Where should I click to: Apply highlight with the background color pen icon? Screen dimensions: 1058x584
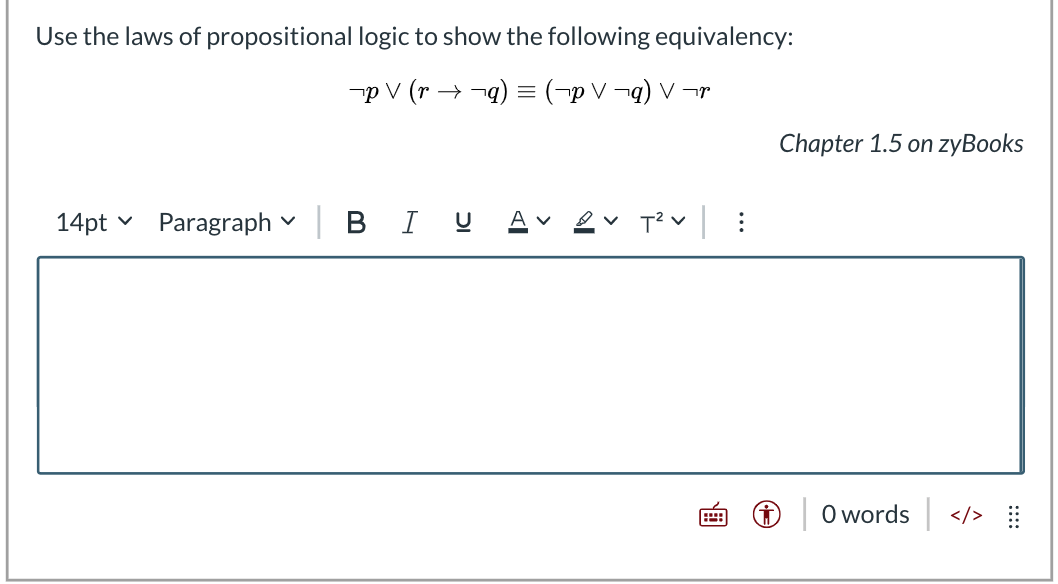coord(590,222)
